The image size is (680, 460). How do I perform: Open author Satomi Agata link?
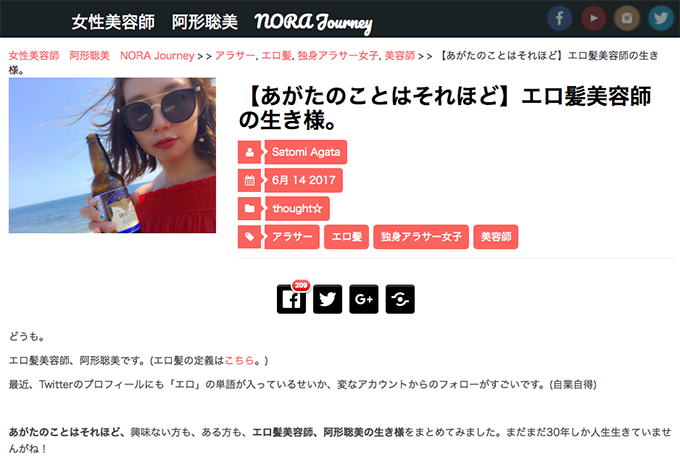[306, 152]
